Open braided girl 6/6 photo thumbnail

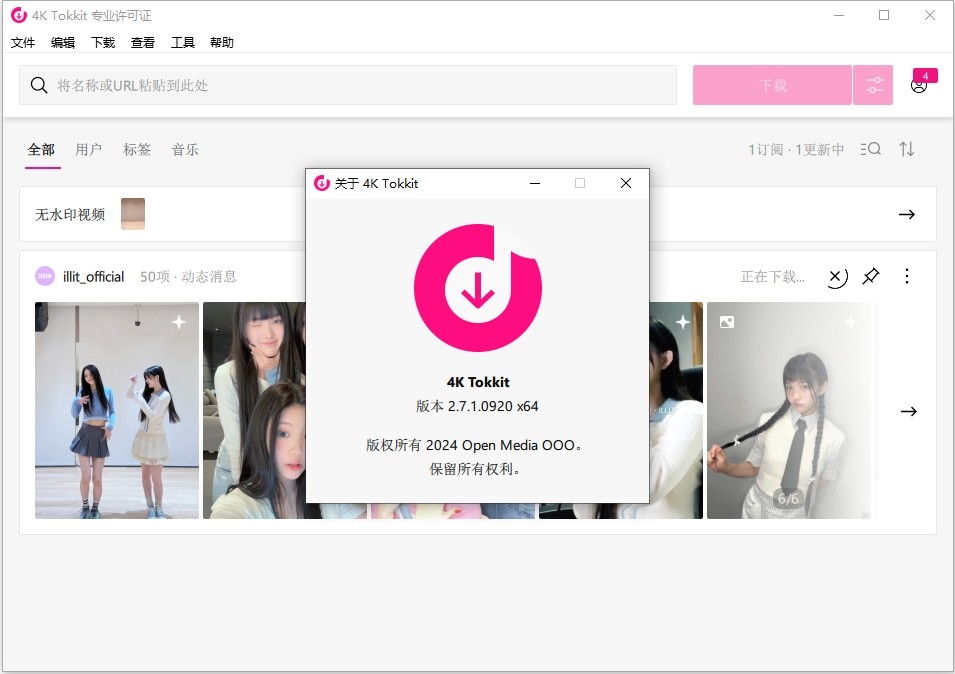[789, 410]
